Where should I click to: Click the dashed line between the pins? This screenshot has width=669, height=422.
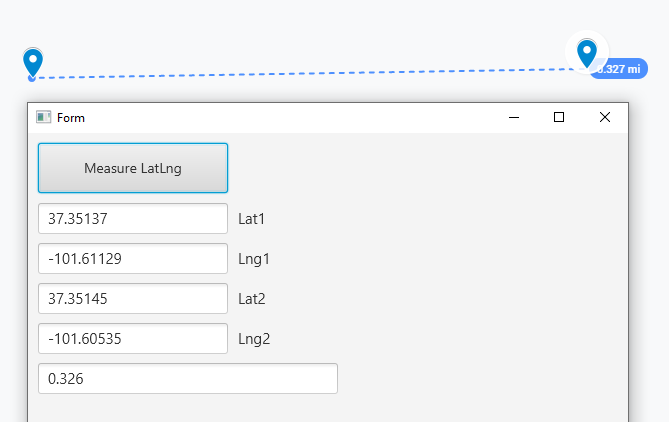click(300, 73)
